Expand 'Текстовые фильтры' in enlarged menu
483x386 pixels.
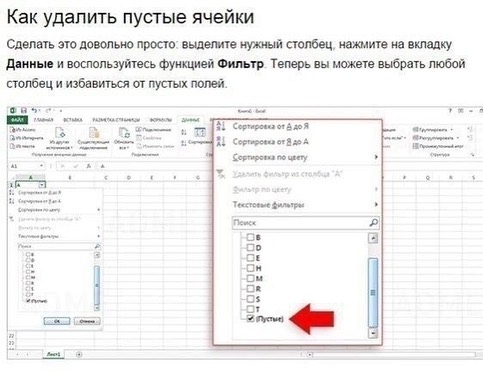tap(376, 204)
